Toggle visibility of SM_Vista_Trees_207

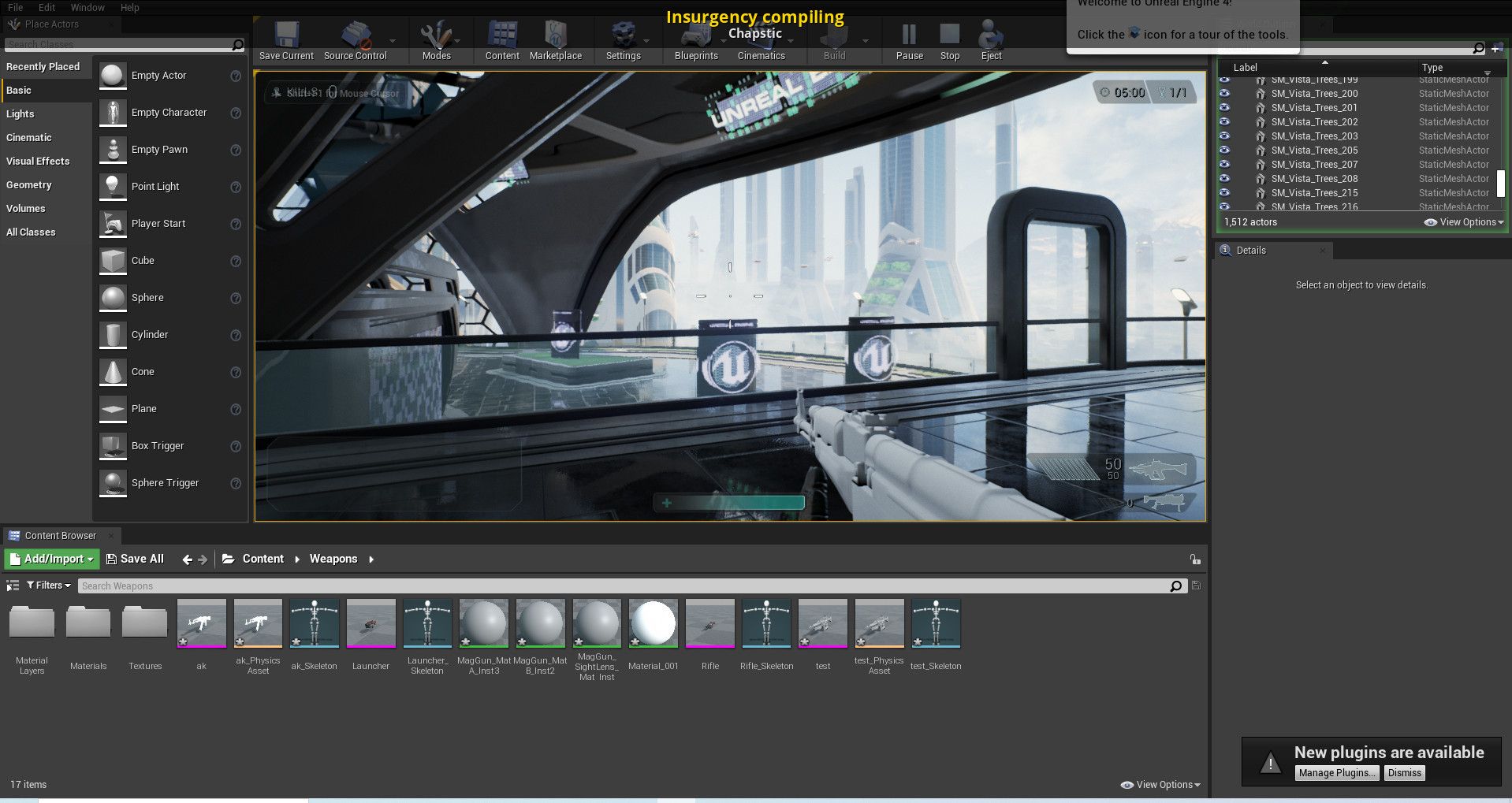tap(1224, 165)
